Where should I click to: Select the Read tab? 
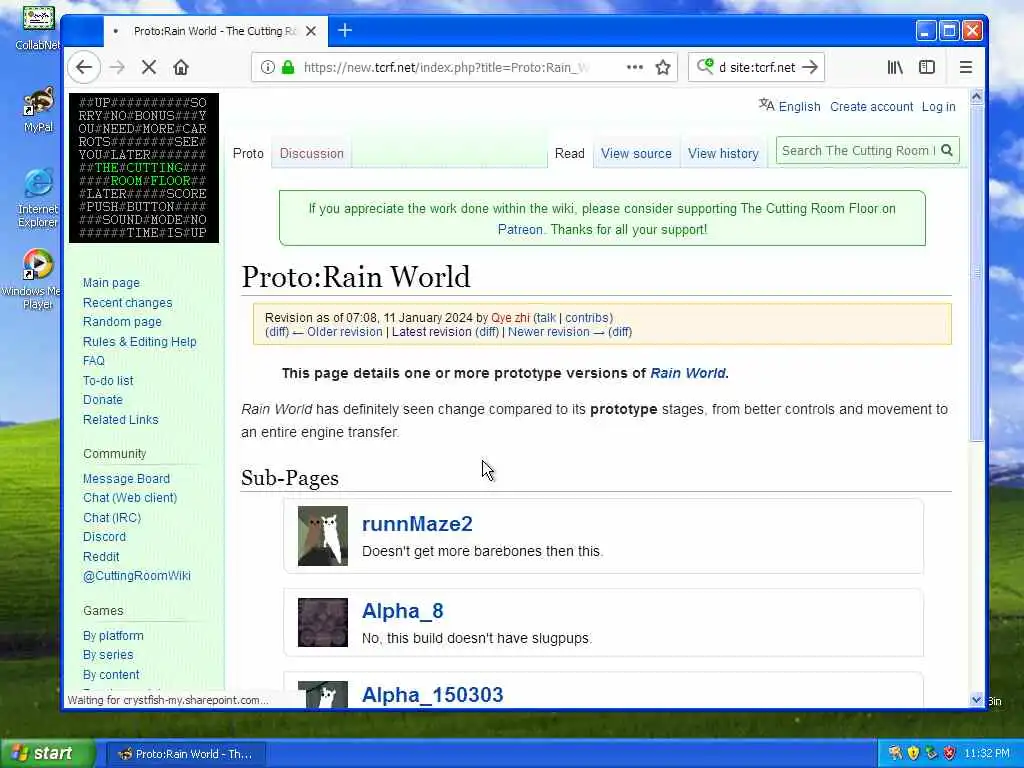pyautogui.click(x=569, y=153)
